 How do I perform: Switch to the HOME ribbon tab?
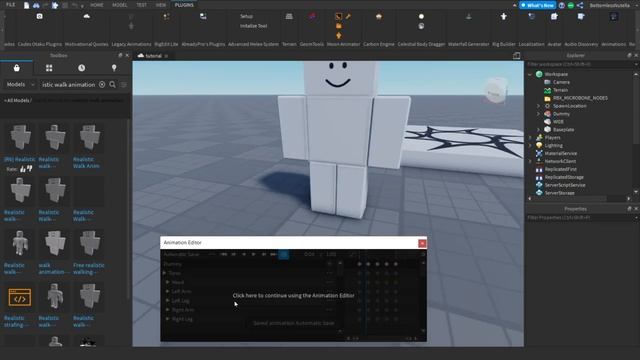tap(97, 5)
